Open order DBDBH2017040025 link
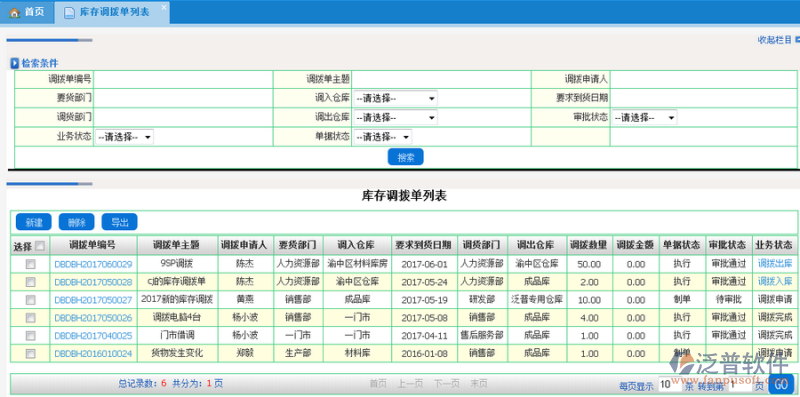The height and width of the screenshot is (397, 800). (x=93, y=336)
